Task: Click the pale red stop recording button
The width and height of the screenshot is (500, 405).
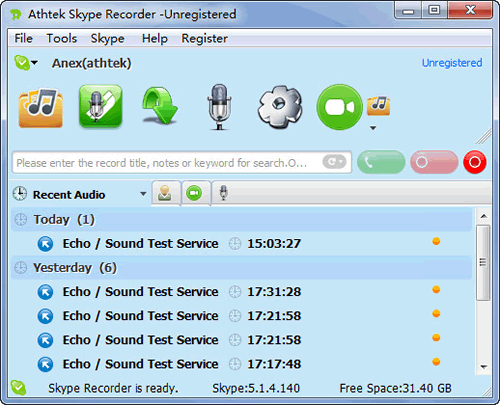Action: (x=434, y=162)
